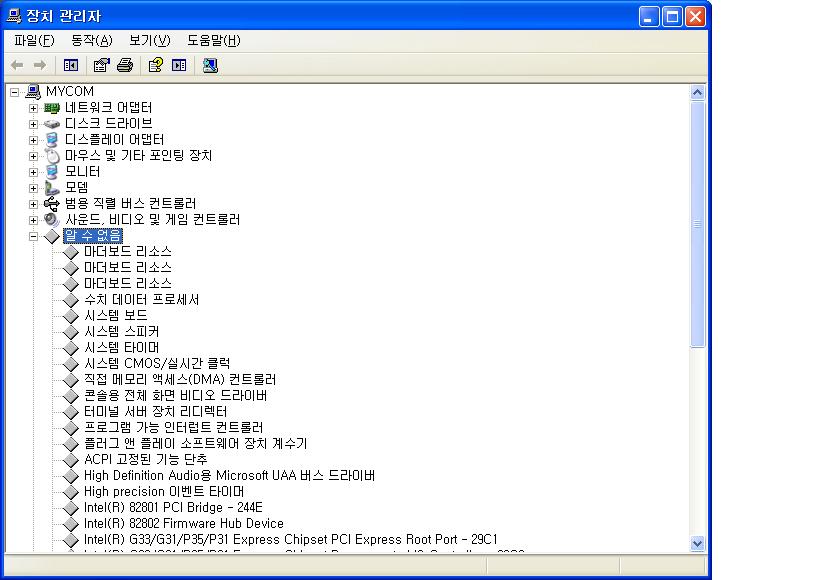Click the diamond icon beside 알 수 없음
This screenshot has width=840, height=580.
pyautogui.click(x=52, y=236)
